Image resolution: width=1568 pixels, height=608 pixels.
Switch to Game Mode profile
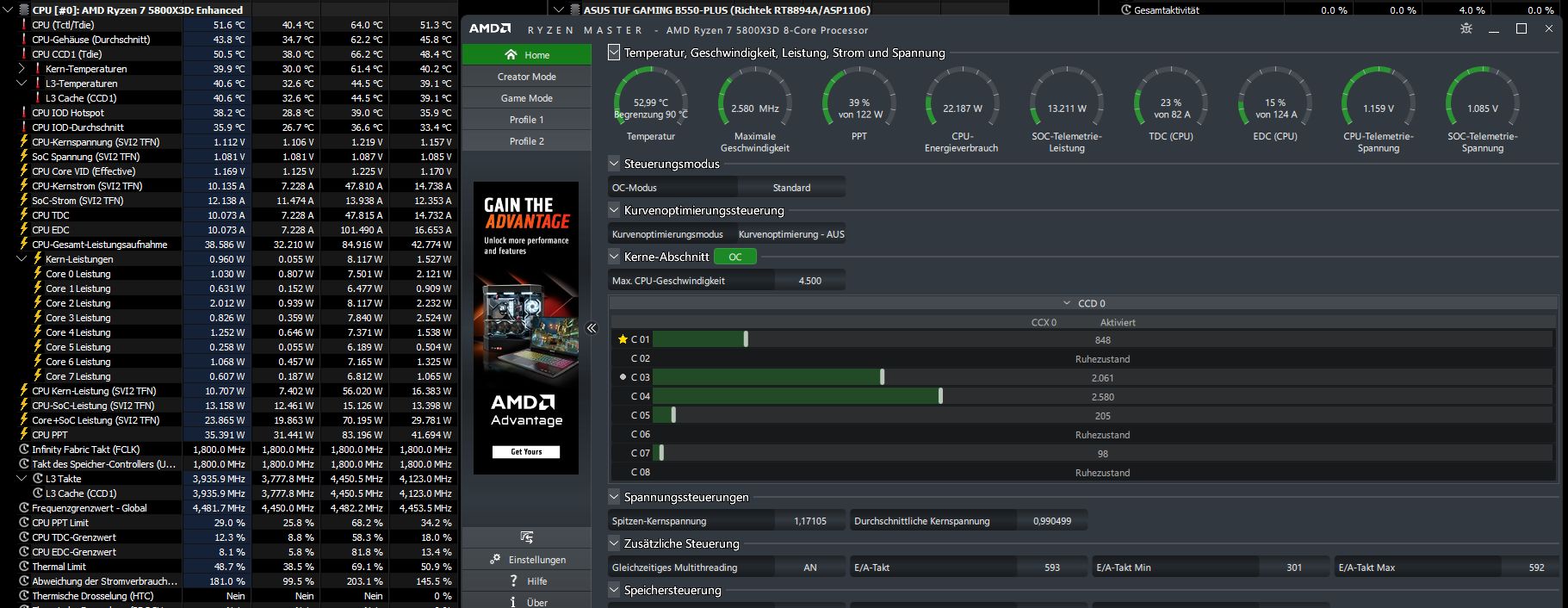527,98
